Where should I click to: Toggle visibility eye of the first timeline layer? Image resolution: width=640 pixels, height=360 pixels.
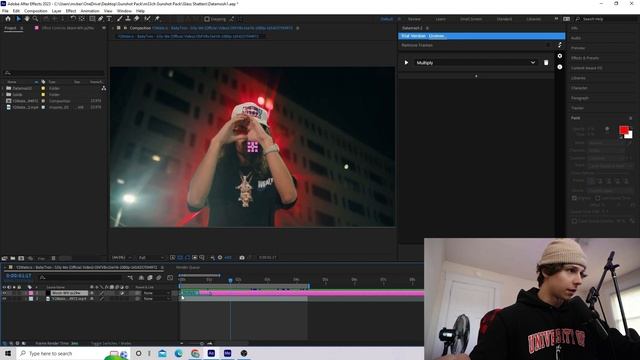pyautogui.click(x=4, y=293)
